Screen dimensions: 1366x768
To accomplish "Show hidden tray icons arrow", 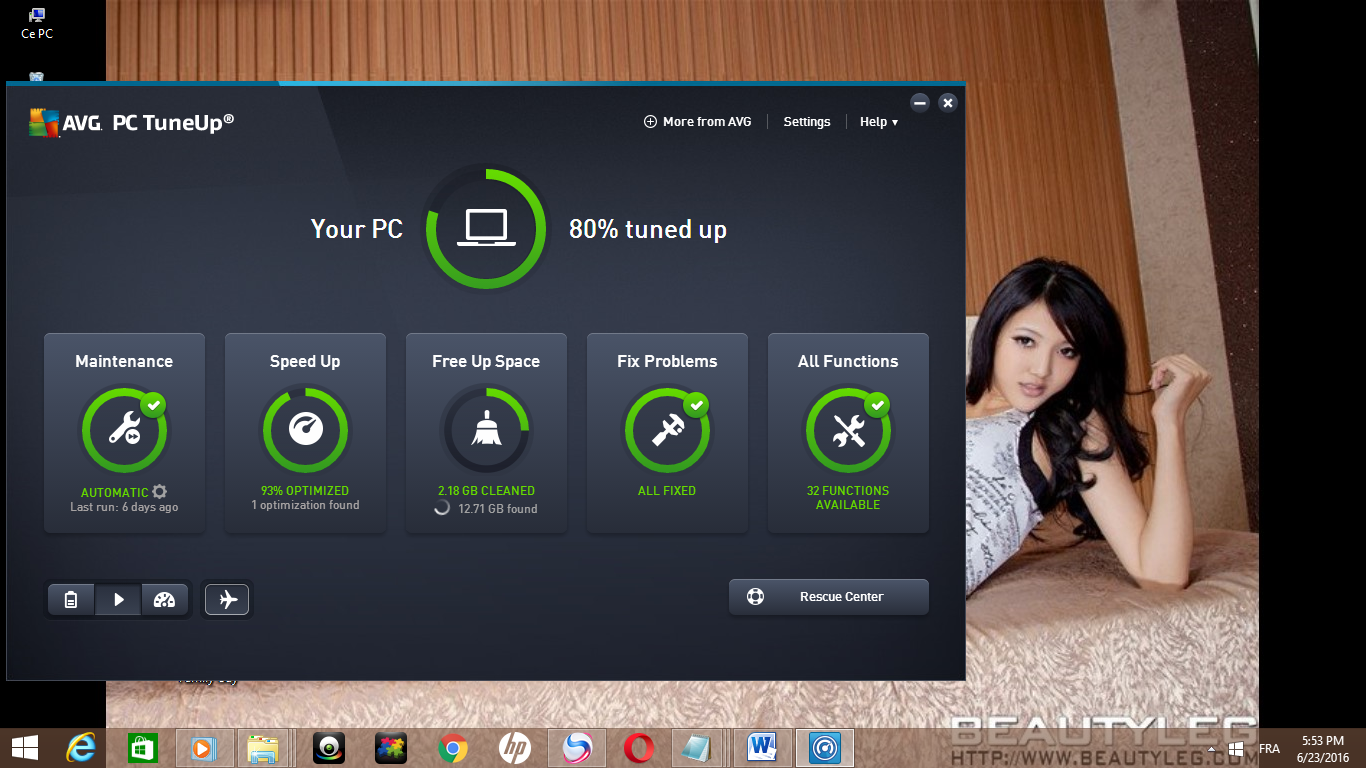I will pyautogui.click(x=1212, y=749).
